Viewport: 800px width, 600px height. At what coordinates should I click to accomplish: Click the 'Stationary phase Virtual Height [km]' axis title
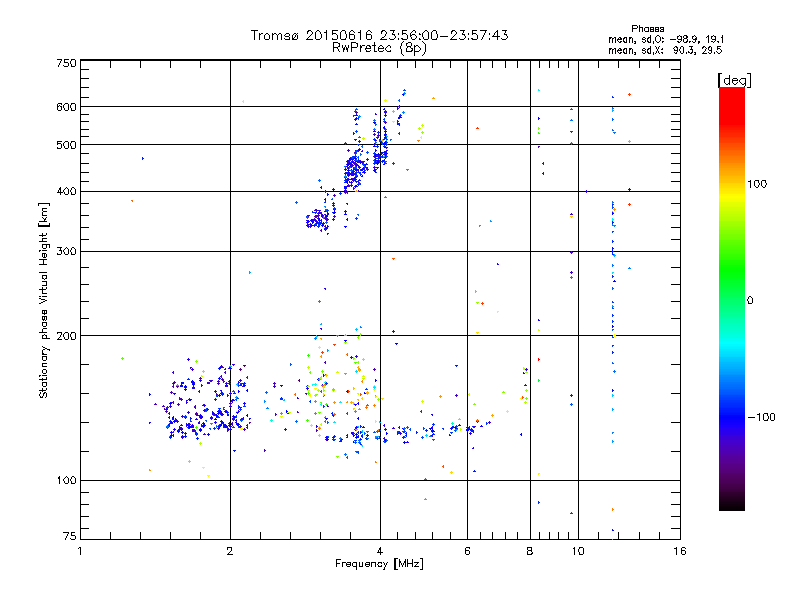click(x=43, y=300)
